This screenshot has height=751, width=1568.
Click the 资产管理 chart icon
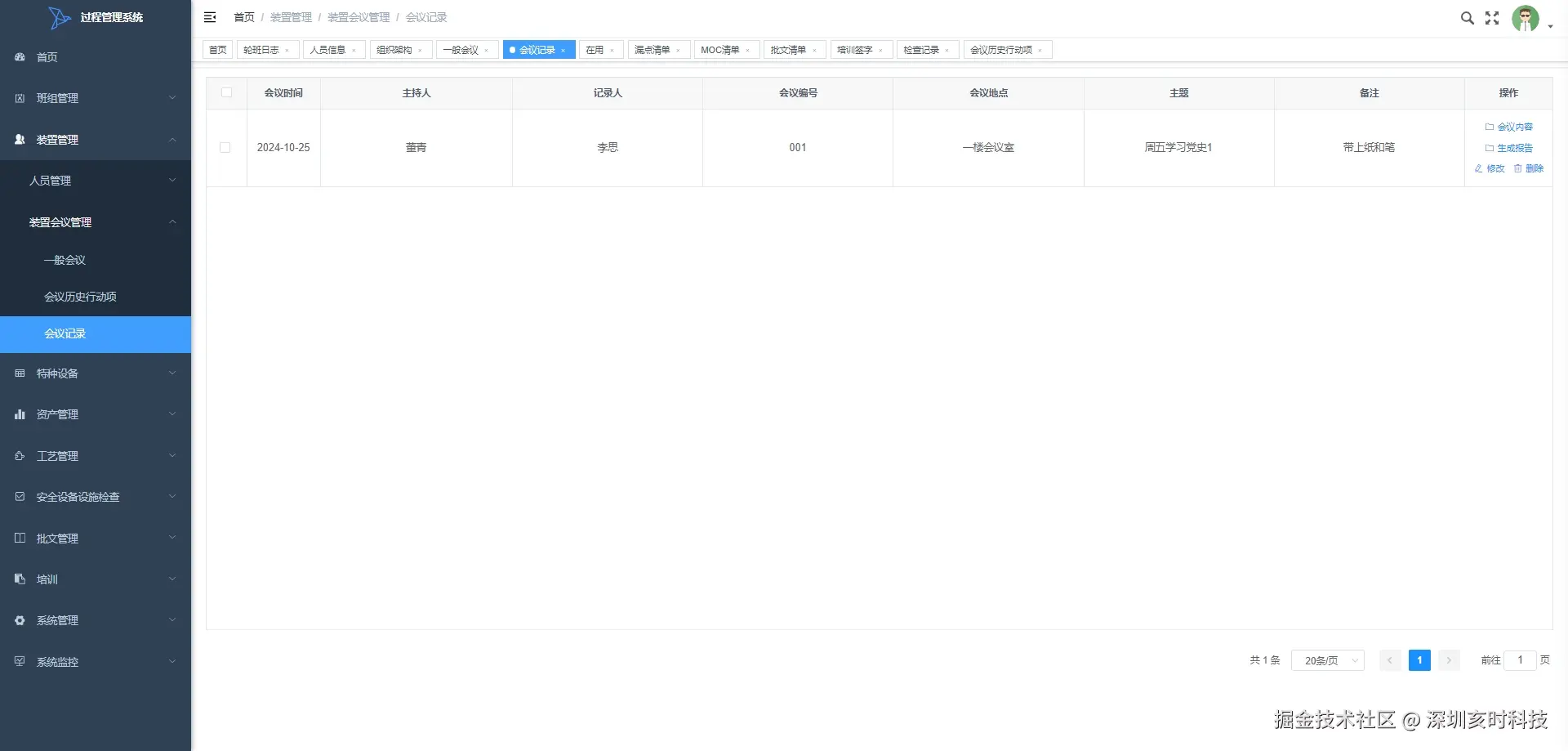pyautogui.click(x=20, y=414)
